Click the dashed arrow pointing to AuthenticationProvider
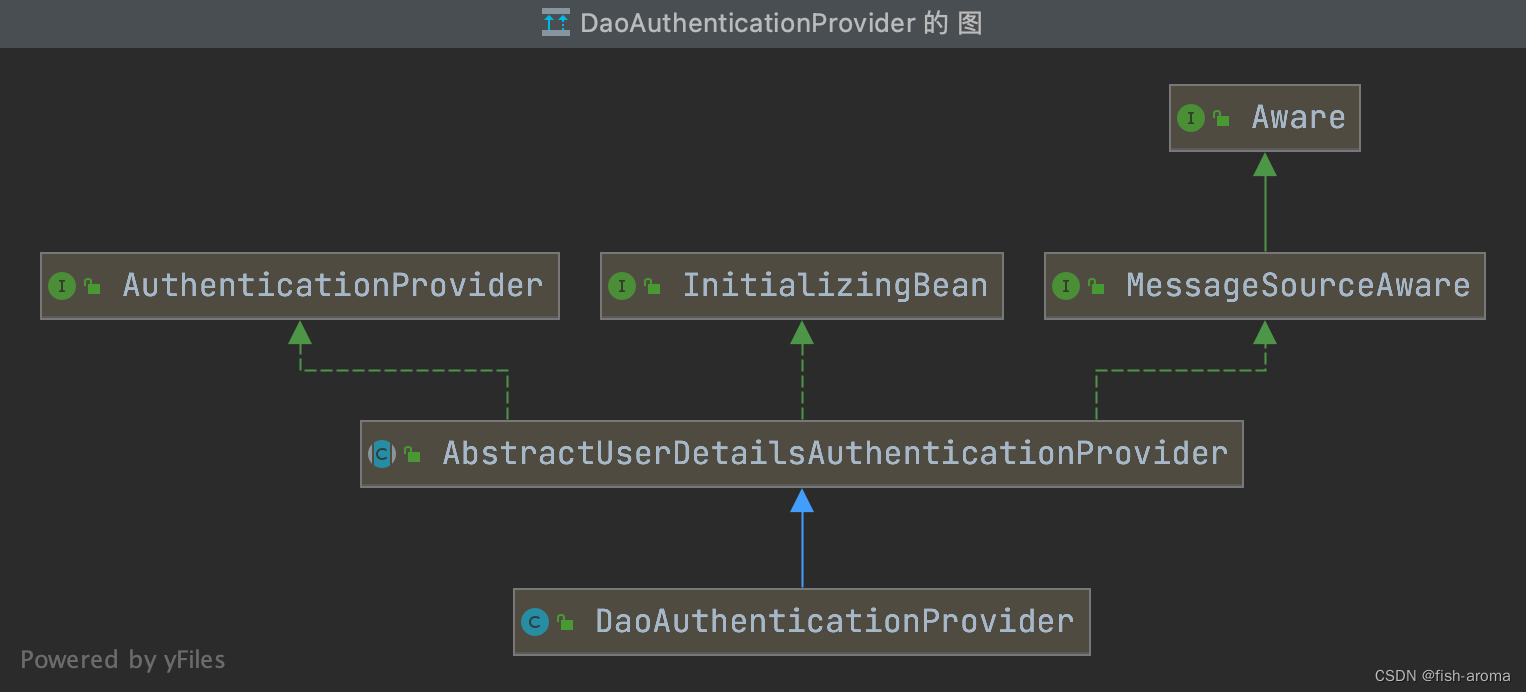1526x692 pixels. [404, 370]
